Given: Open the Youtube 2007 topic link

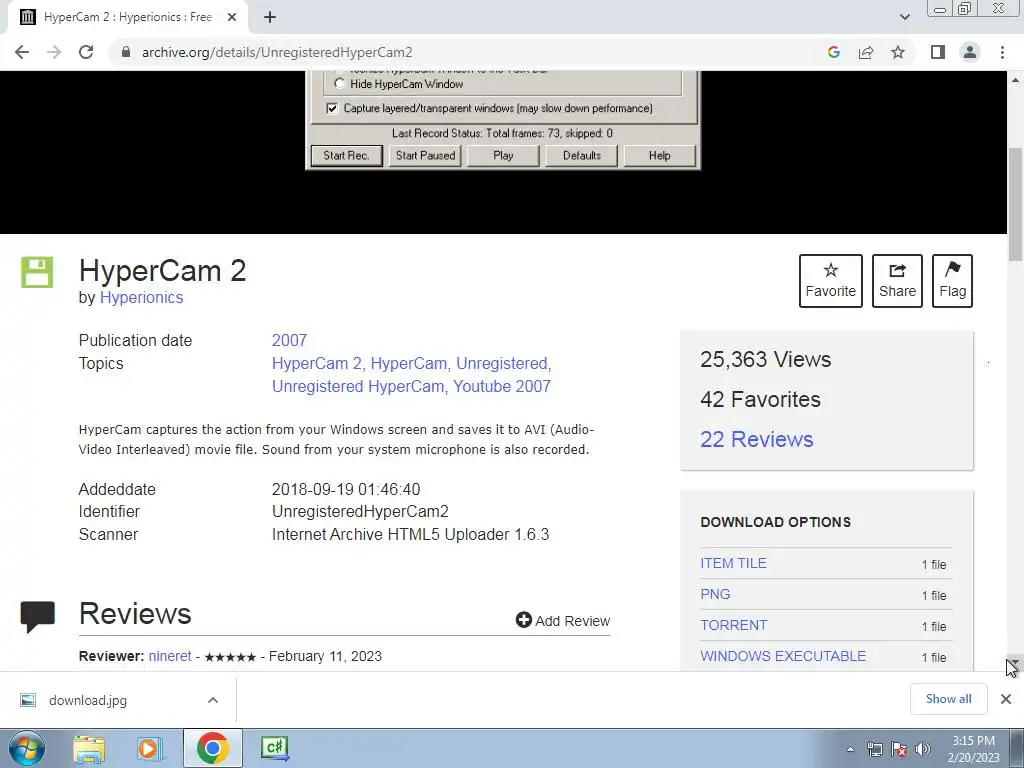Looking at the screenshot, I should pos(502,386).
